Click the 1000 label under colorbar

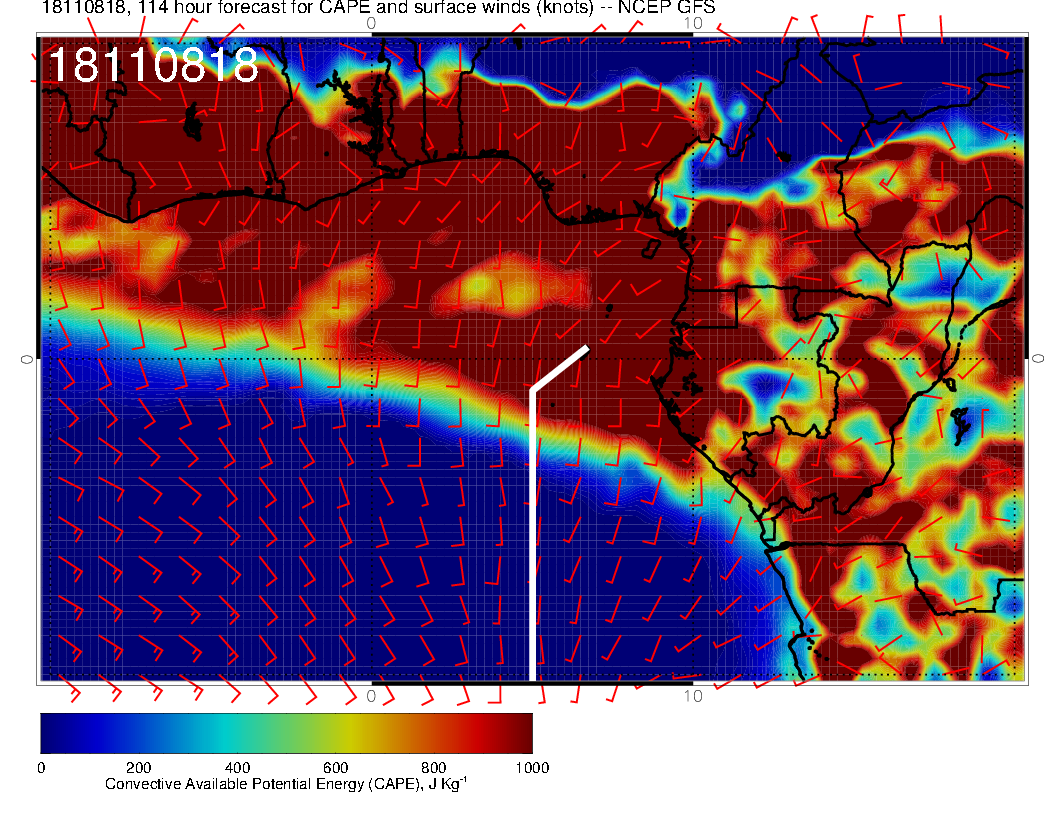coord(531,768)
